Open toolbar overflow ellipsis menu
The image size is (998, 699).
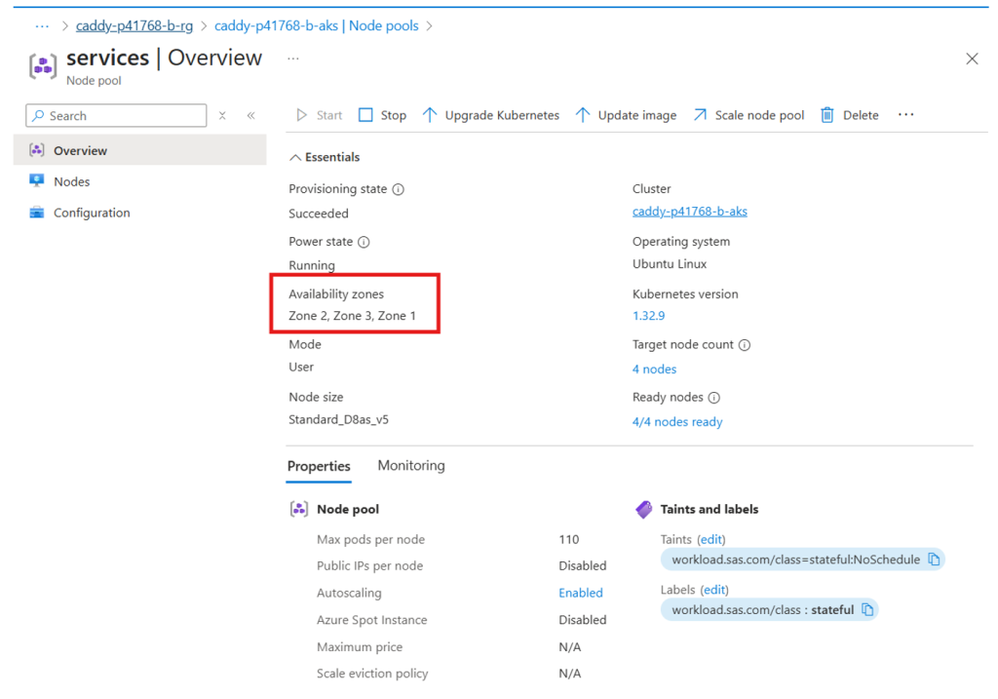click(x=906, y=115)
